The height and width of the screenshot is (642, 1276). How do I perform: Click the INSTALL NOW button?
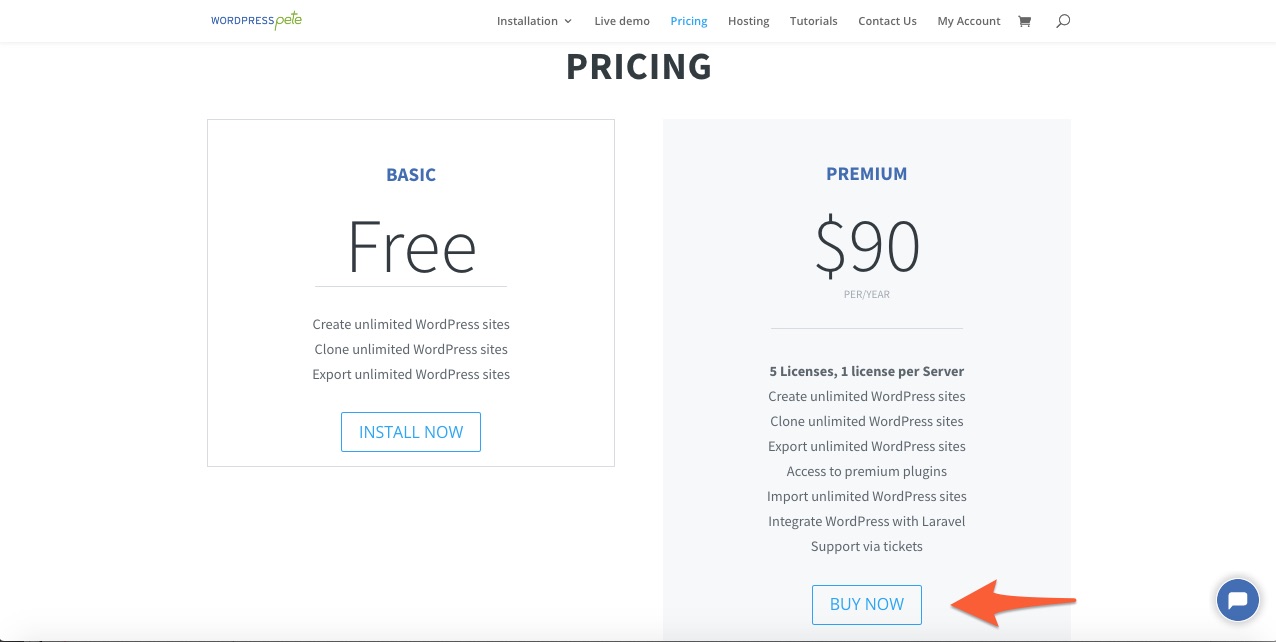coord(411,432)
